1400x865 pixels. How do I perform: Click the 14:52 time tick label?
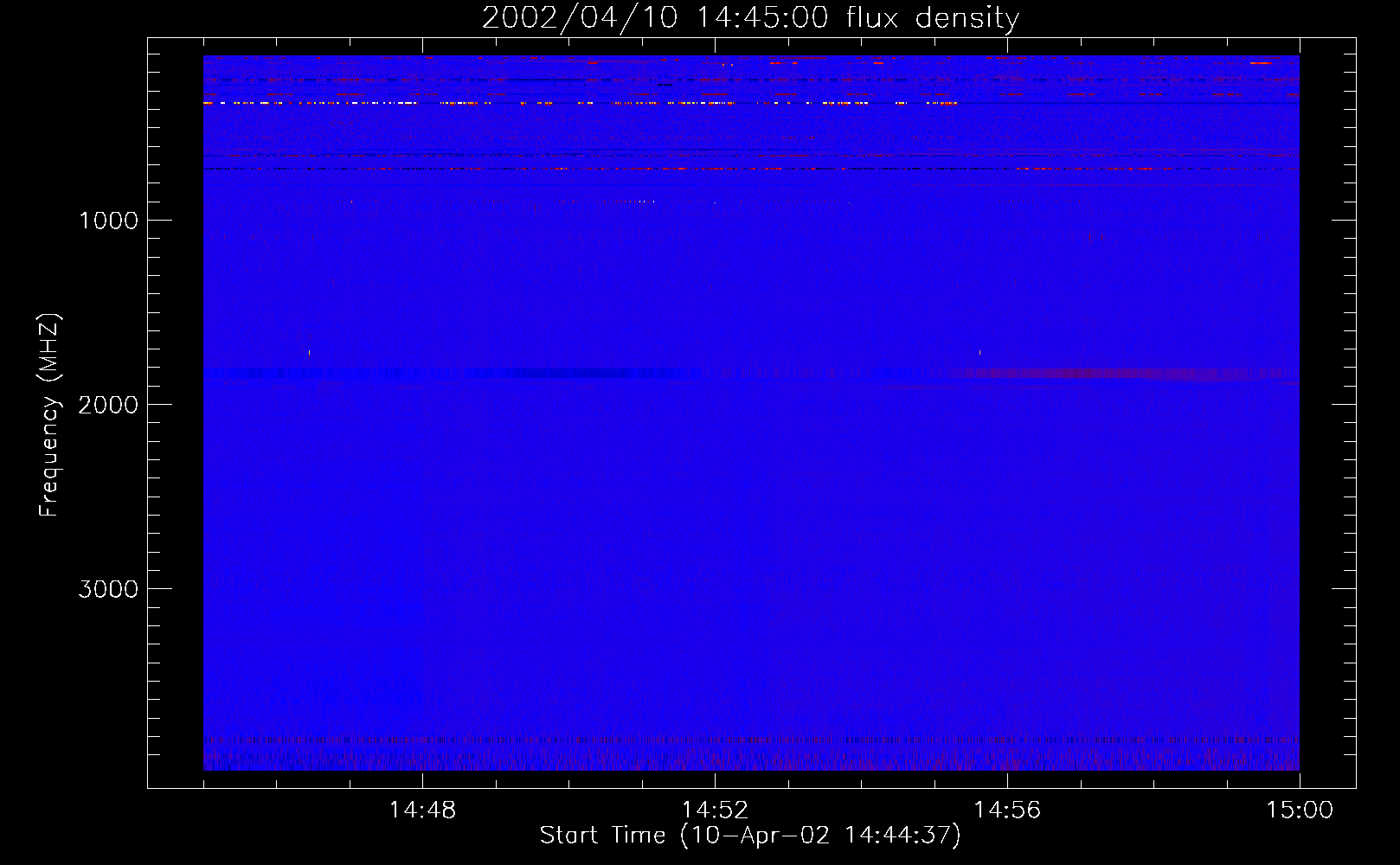tap(715, 811)
